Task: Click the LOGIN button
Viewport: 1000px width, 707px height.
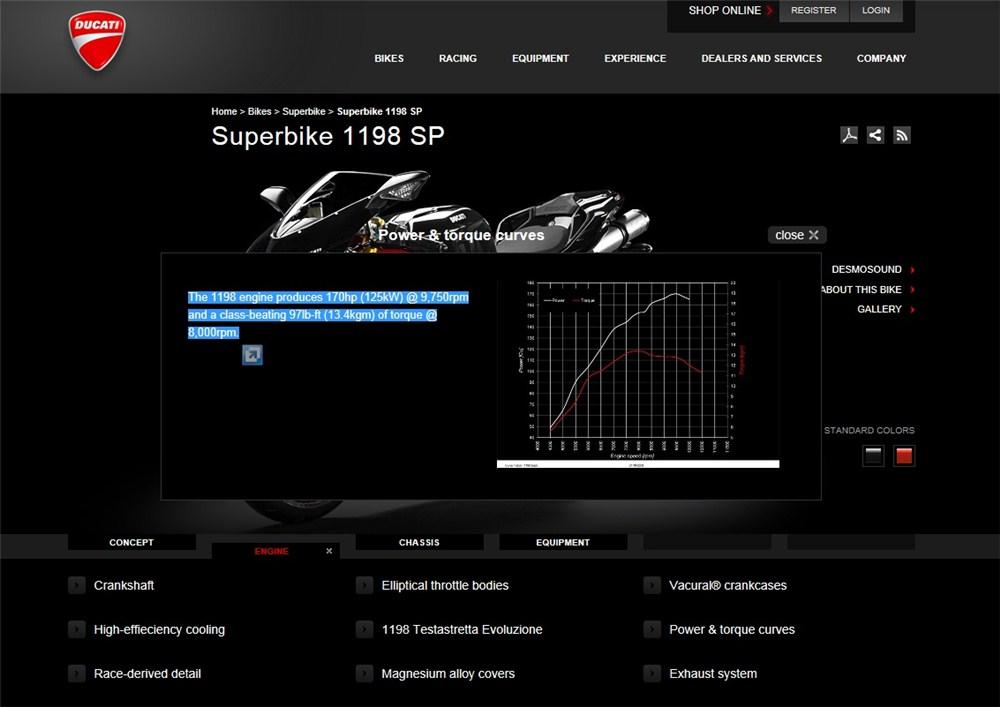Action: click(x=876, y=10)
